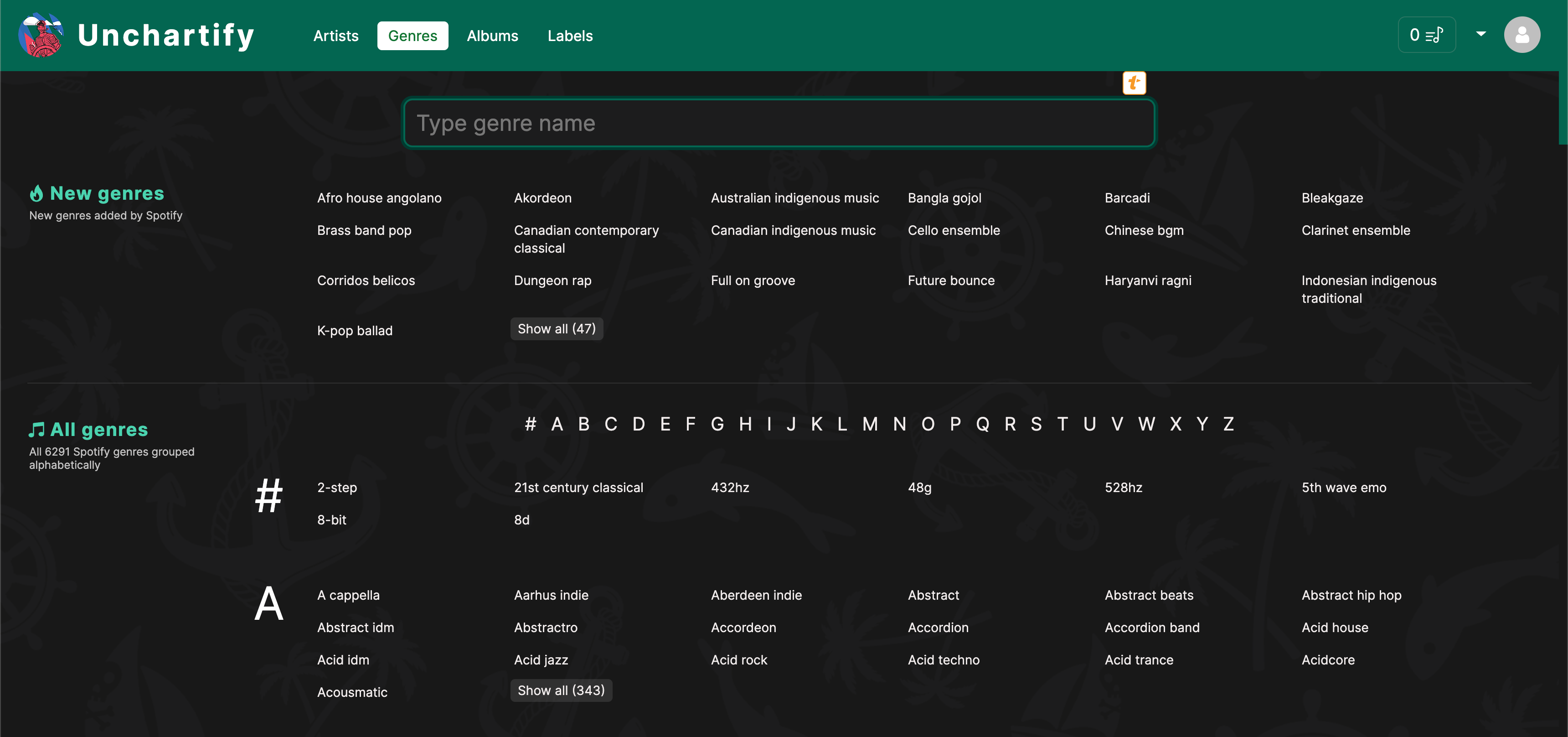Expand the dropdown arrow next to avatar
Screen dimensions: 1568x737
click(x=1481, y=34)
